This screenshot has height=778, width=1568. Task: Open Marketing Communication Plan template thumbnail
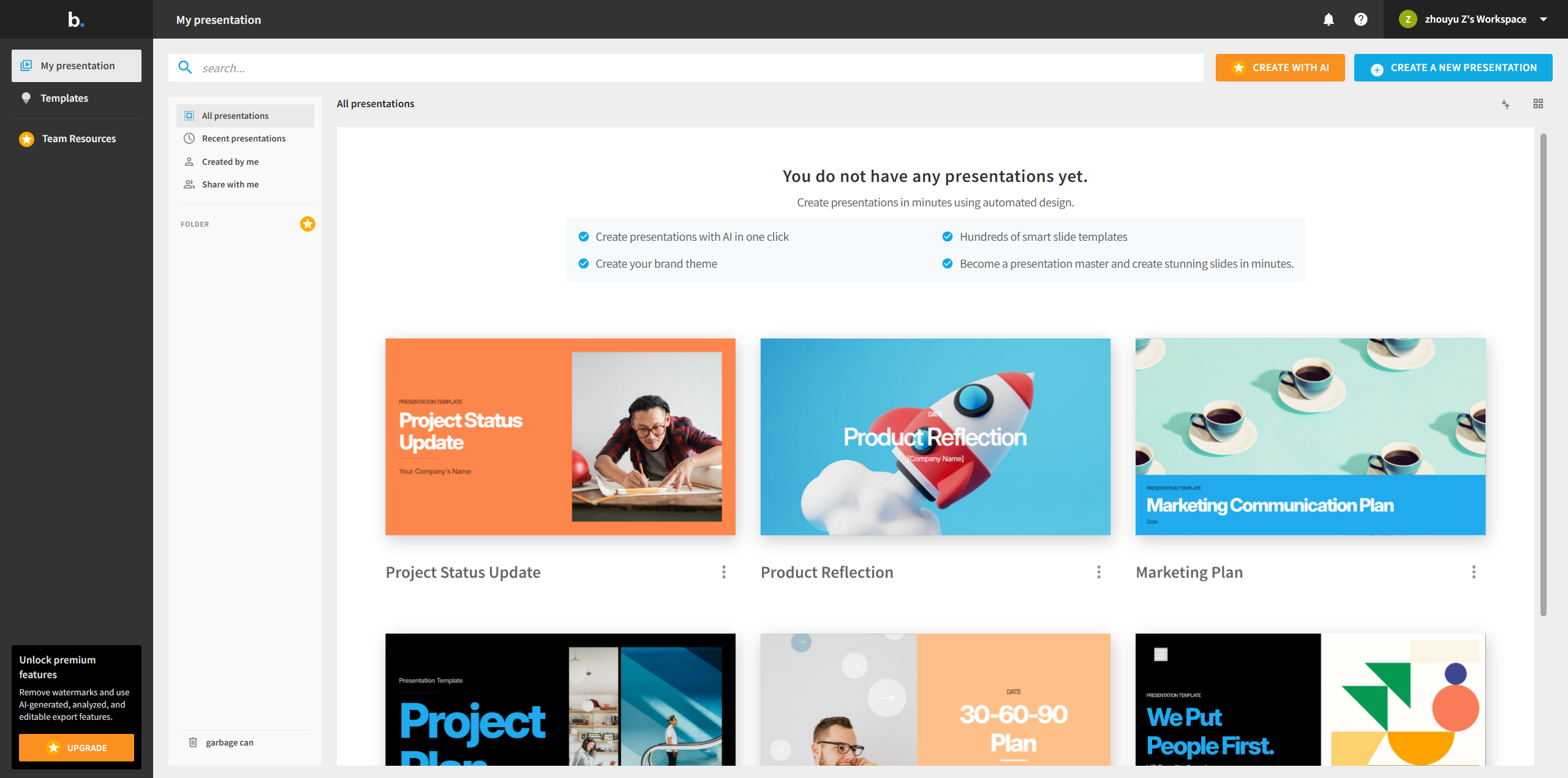pyautogui.click(x=1310, y=437)
